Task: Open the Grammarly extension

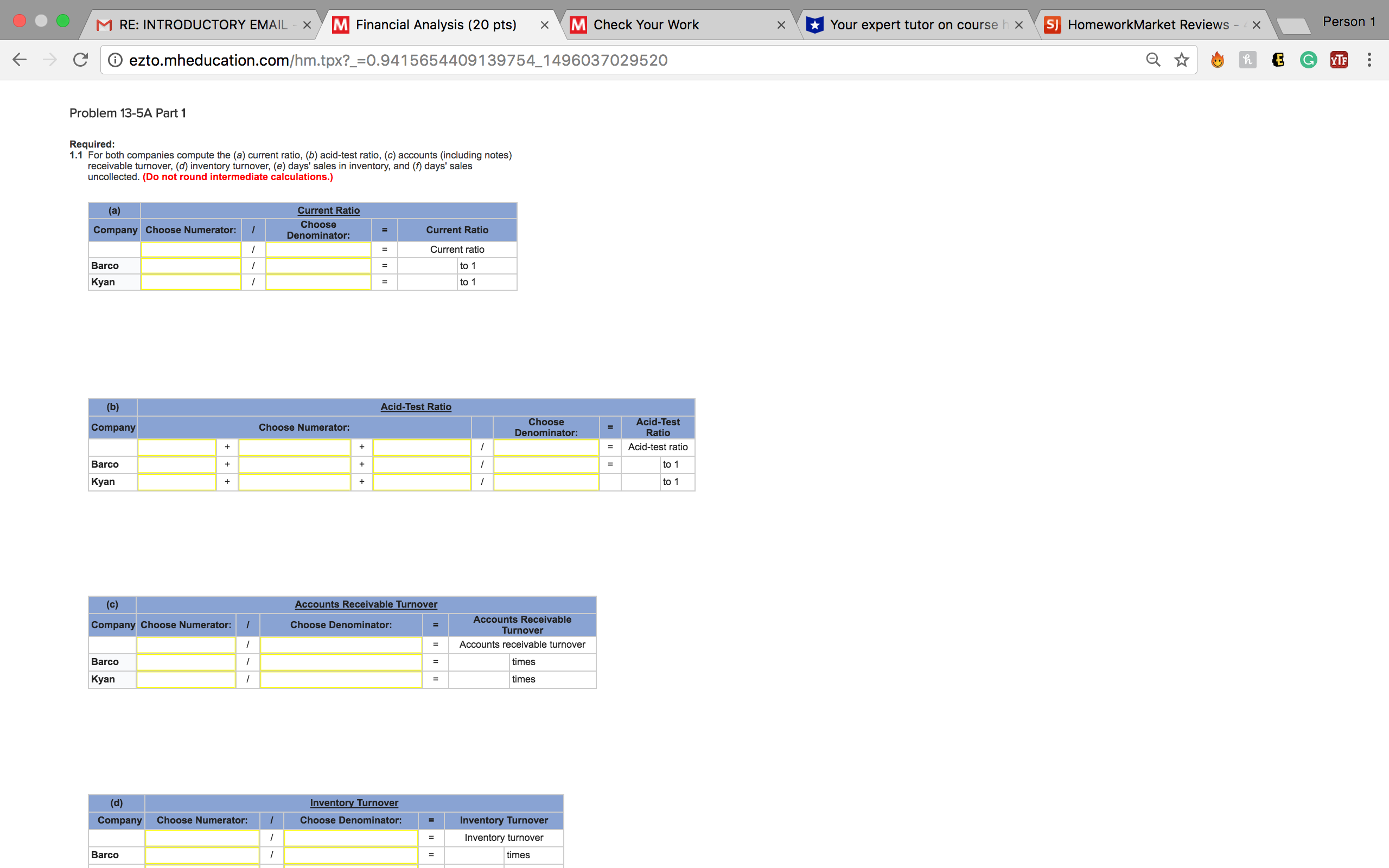Action: [1308, 60]
